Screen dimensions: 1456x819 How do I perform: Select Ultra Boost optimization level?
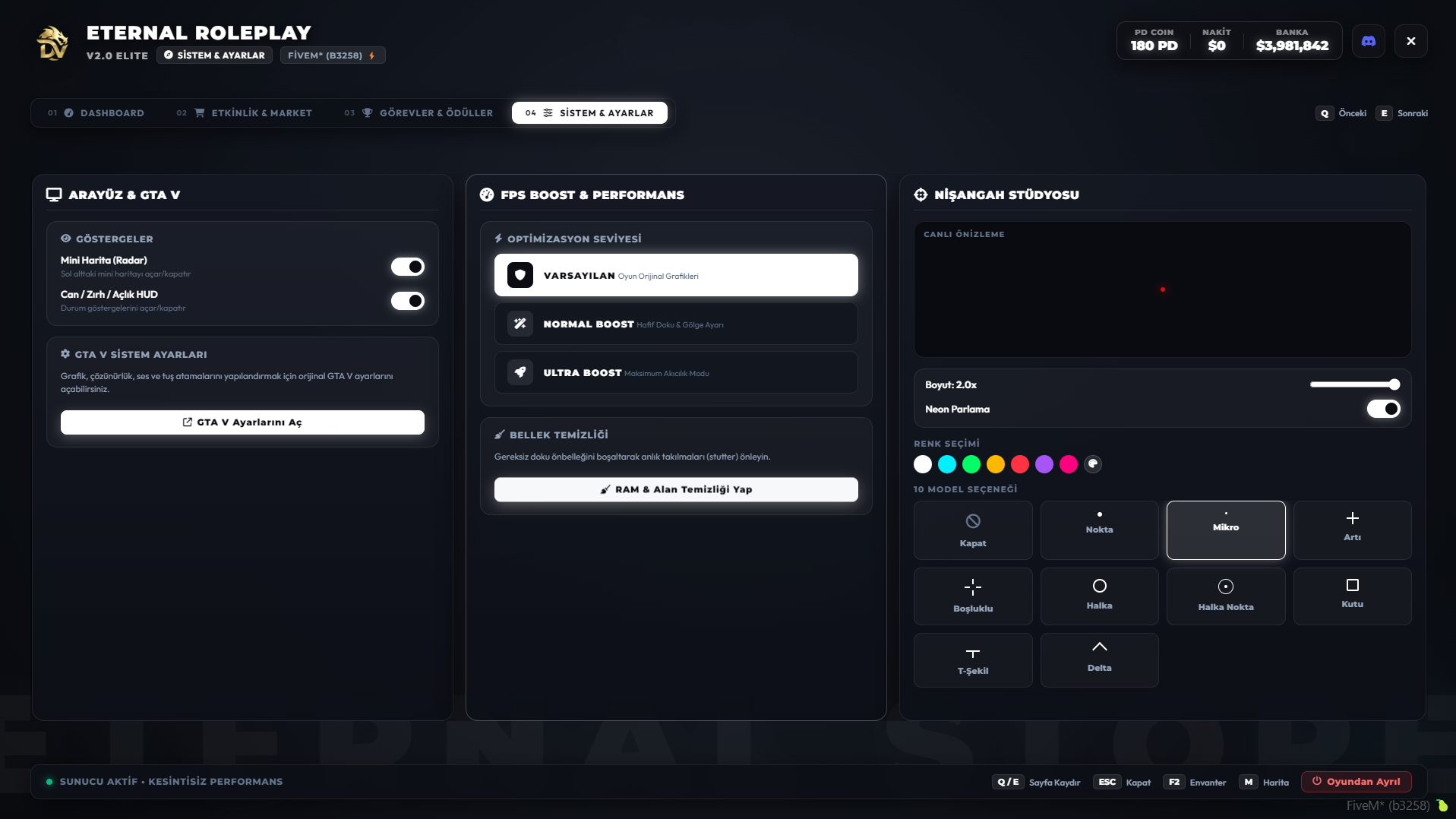tap(676, 372)
